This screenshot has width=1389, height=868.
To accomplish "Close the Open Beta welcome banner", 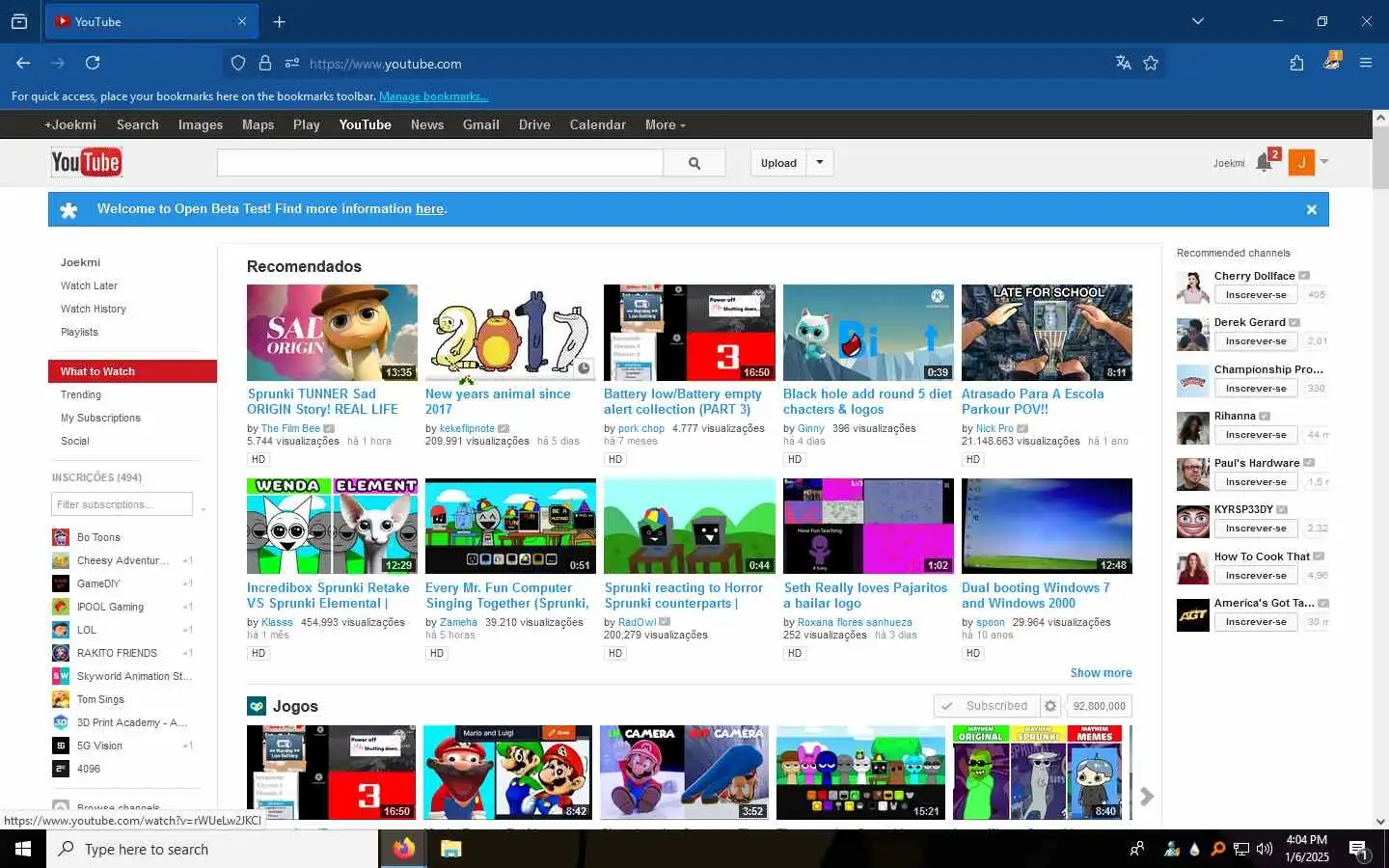I will click(1311, 209).
